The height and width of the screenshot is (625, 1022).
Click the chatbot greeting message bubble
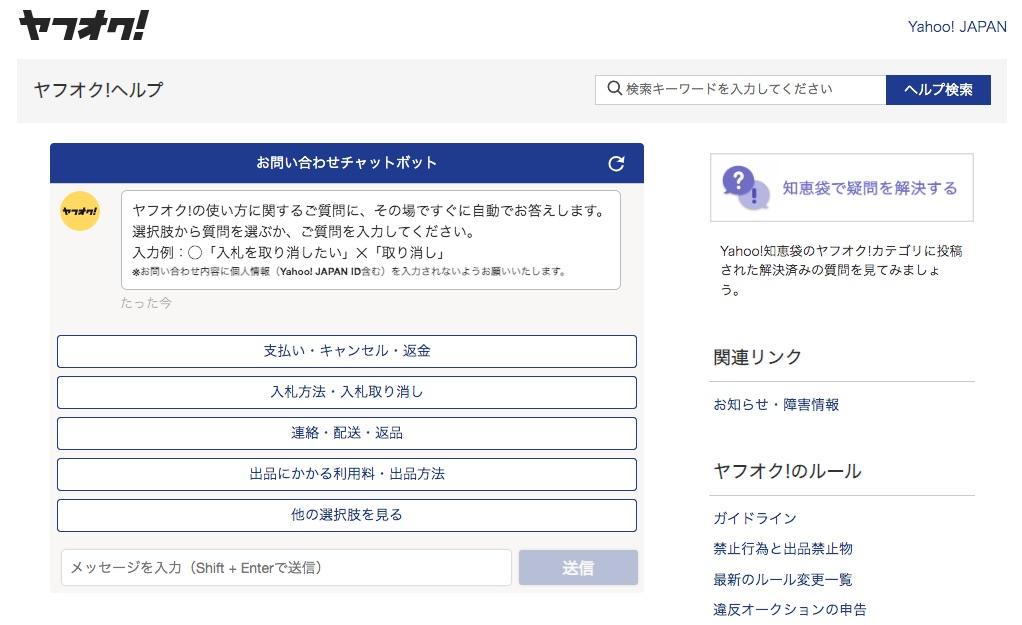[x=371, y=240]
